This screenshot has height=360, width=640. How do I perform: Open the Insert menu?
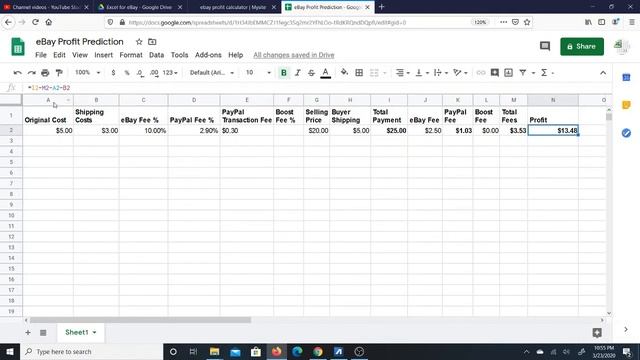(x=103, y=55)
